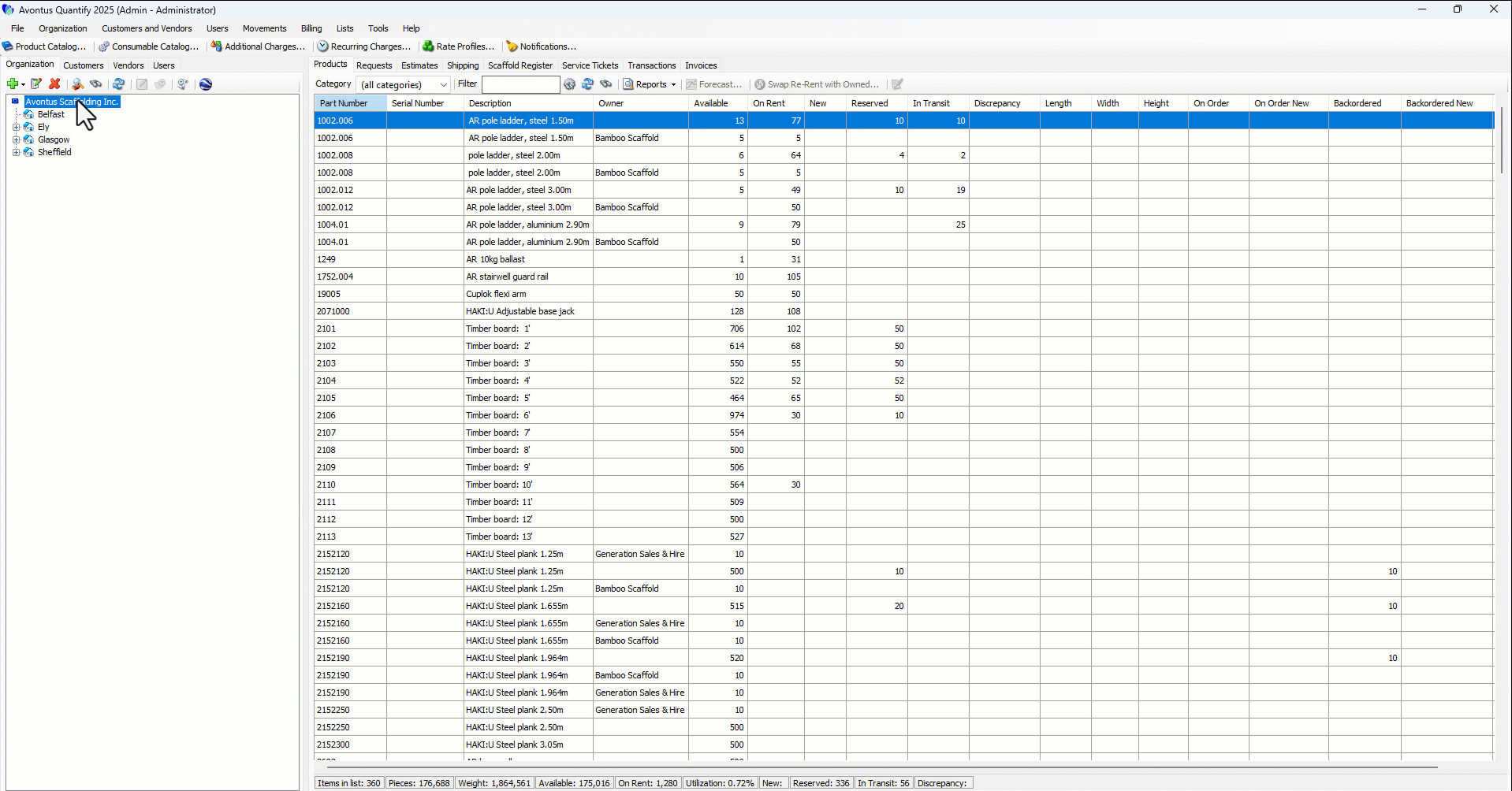Click the gear icon next to Filter
Screen dimensions: 1512x791
[x=570, y=84]
